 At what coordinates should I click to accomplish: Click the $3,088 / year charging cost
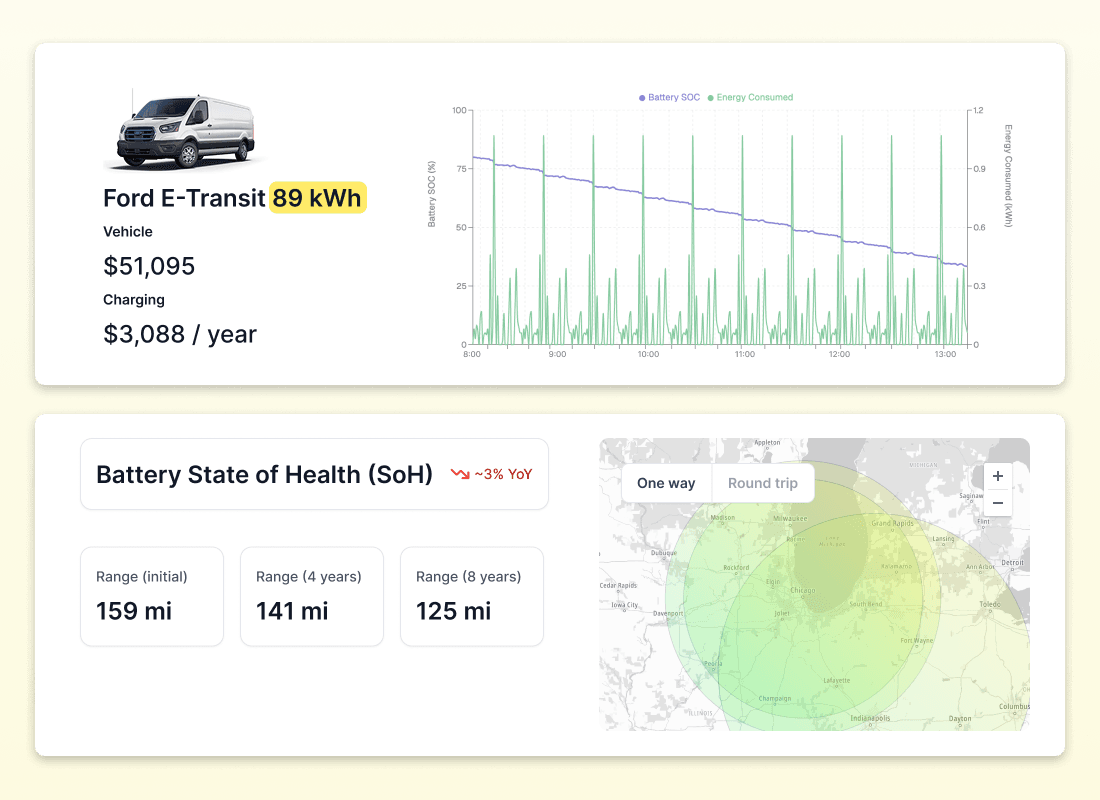point(180,334)
